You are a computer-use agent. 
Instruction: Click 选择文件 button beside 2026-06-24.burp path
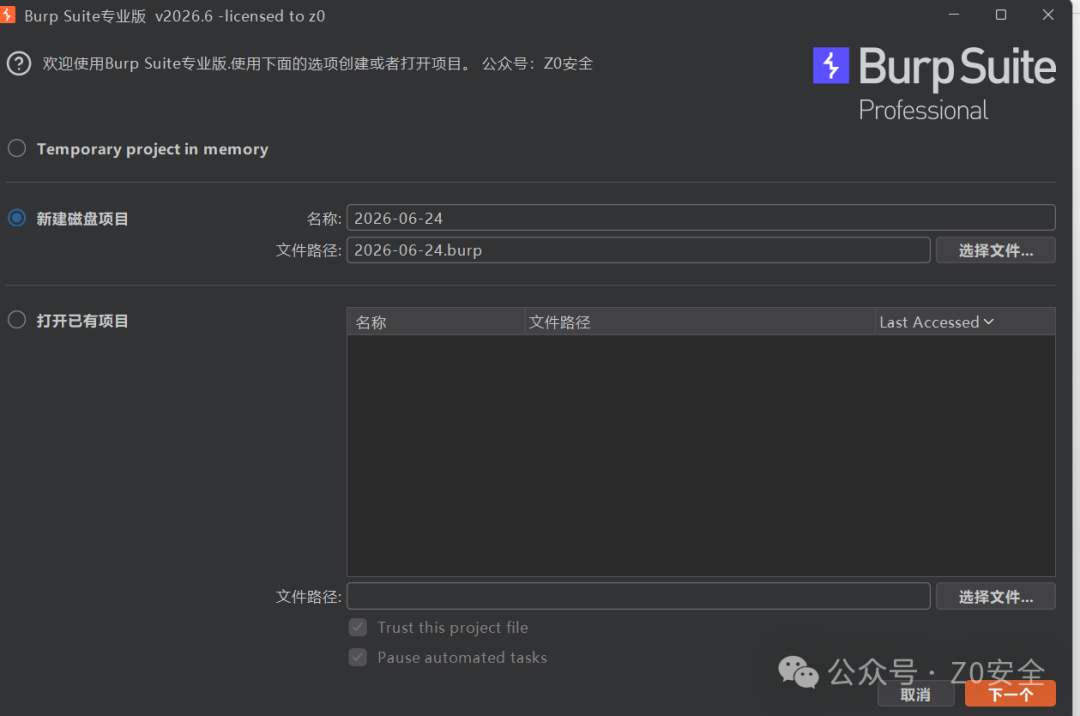(x=995, y=250)
